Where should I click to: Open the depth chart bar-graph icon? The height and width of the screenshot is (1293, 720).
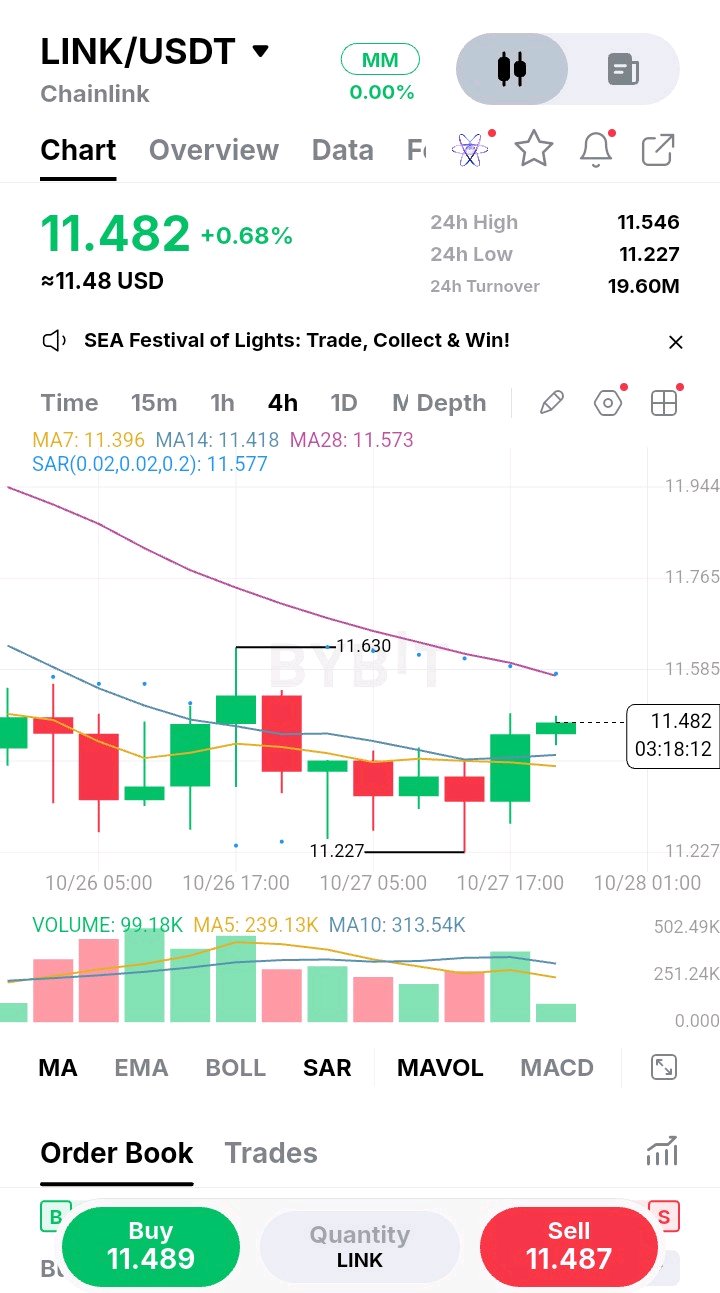(662, 1152)
